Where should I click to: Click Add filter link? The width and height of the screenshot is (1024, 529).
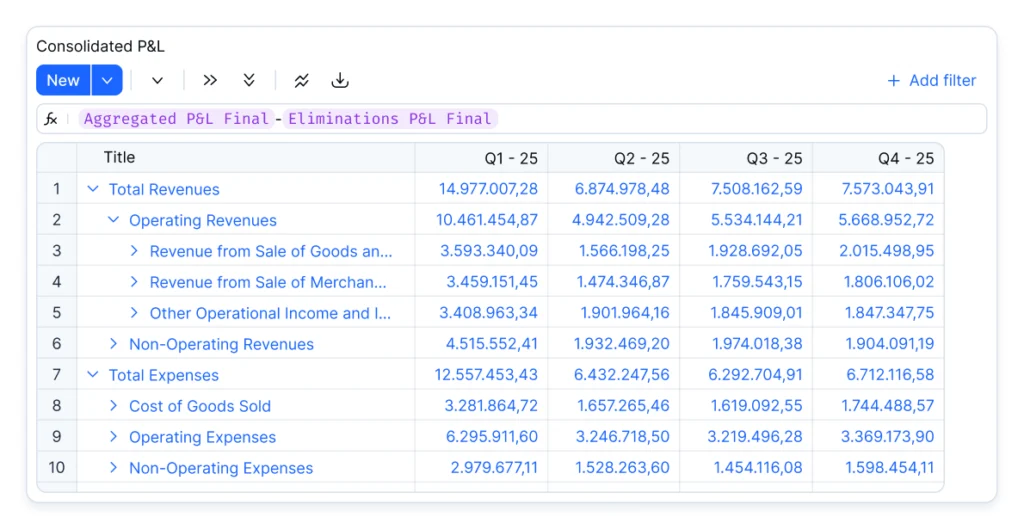(931, 81)
